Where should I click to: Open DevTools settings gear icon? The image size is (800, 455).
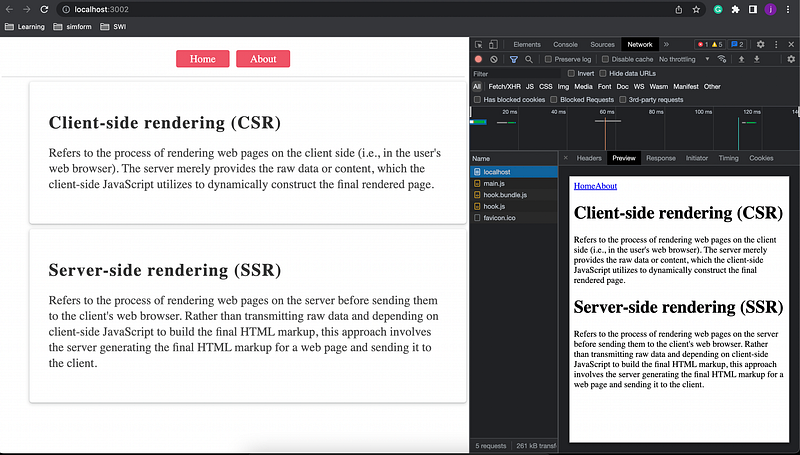[x=760, y=44]
